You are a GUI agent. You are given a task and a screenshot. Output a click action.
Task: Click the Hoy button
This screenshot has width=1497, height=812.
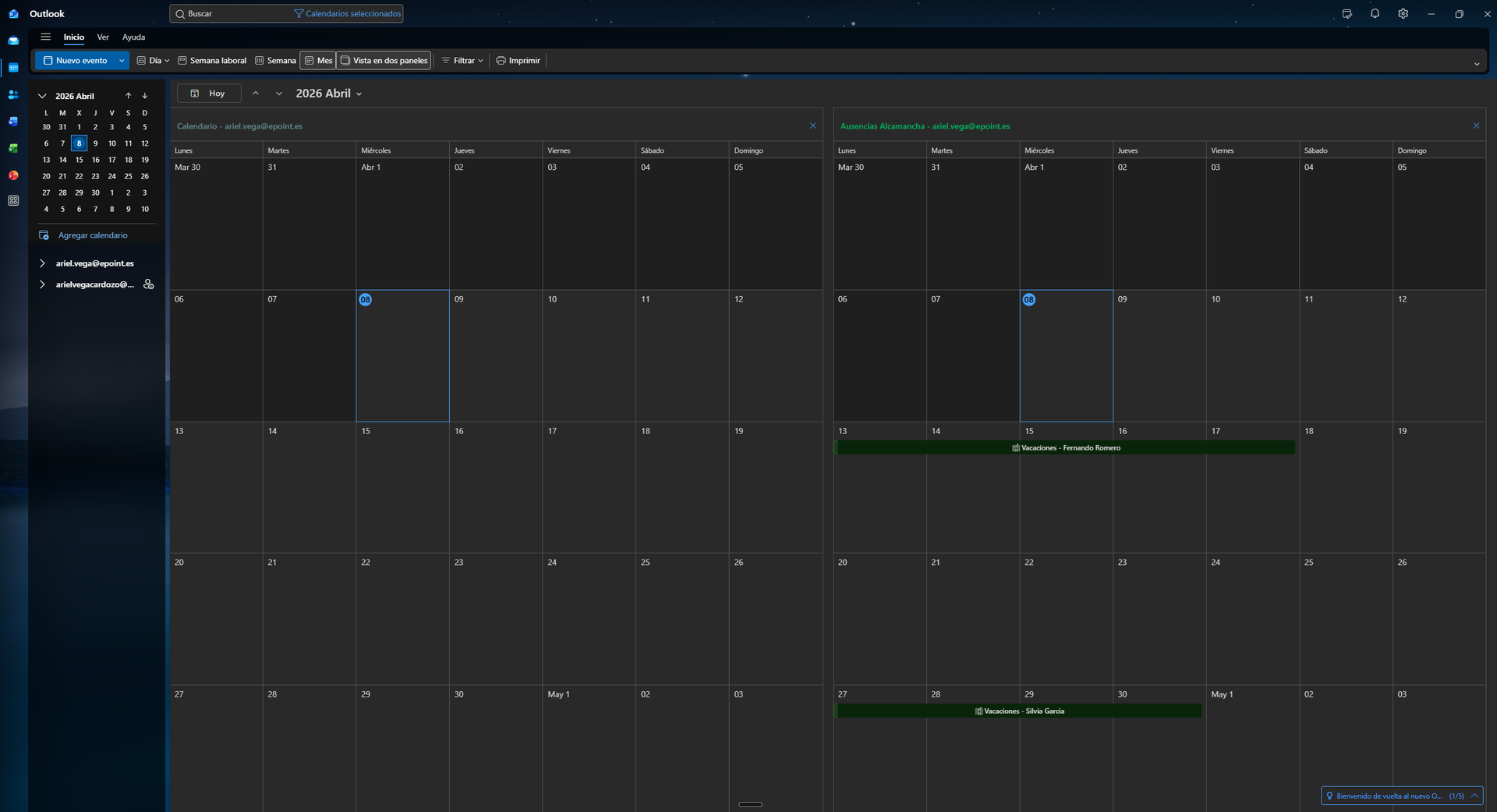208,94
